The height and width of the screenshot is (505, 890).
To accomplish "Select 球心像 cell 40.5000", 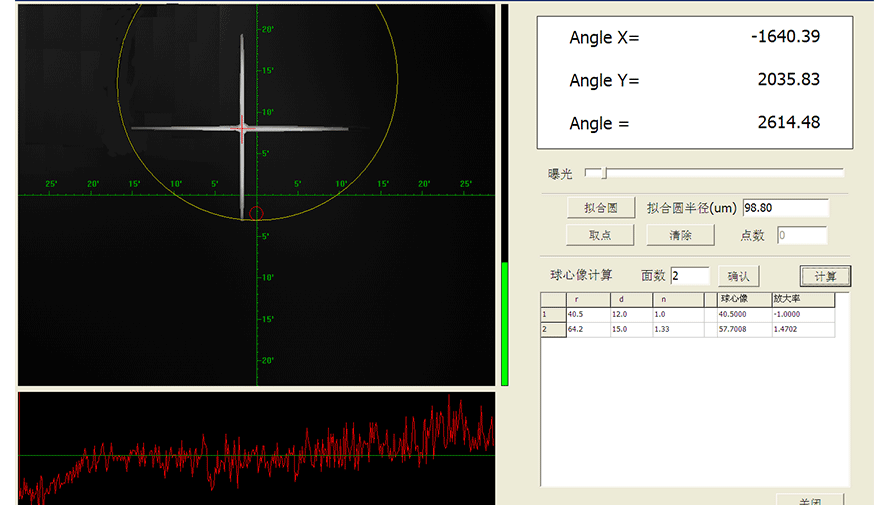I will click(744, 314).
